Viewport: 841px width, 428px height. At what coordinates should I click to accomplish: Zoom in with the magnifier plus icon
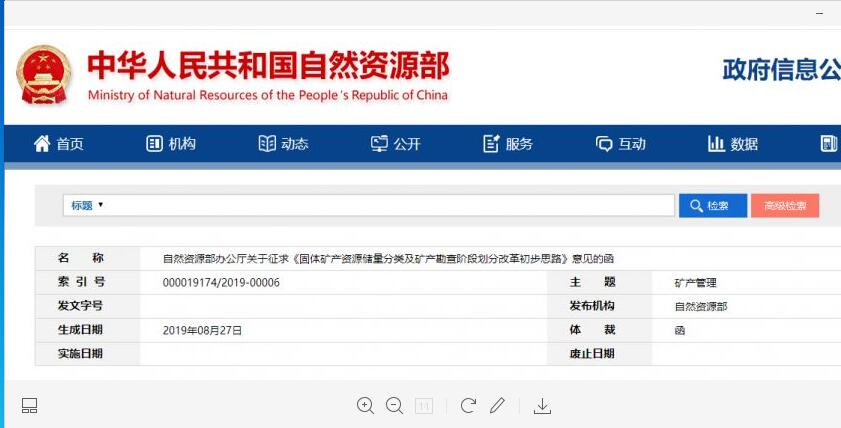click(365, 406)
